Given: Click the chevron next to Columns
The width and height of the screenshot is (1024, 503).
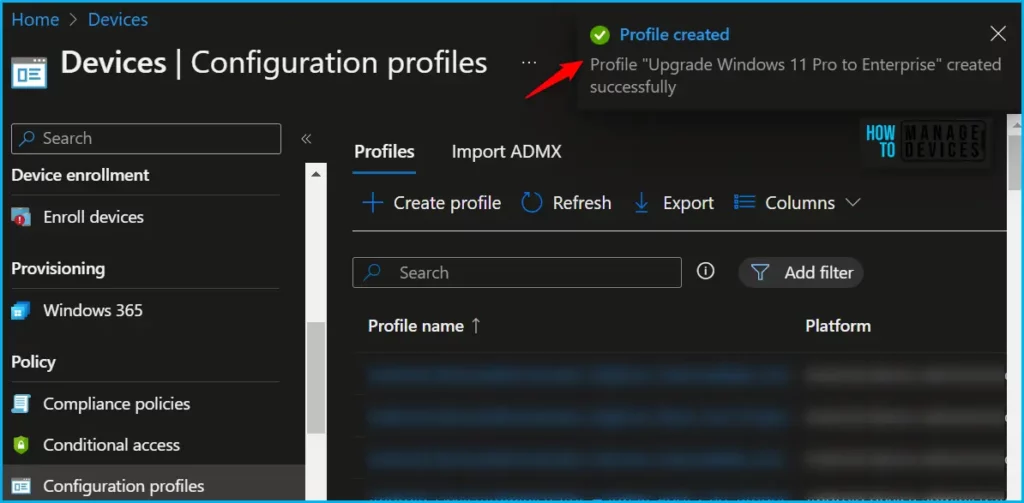Looking at the screenshot, I should [x=853, y=203].
